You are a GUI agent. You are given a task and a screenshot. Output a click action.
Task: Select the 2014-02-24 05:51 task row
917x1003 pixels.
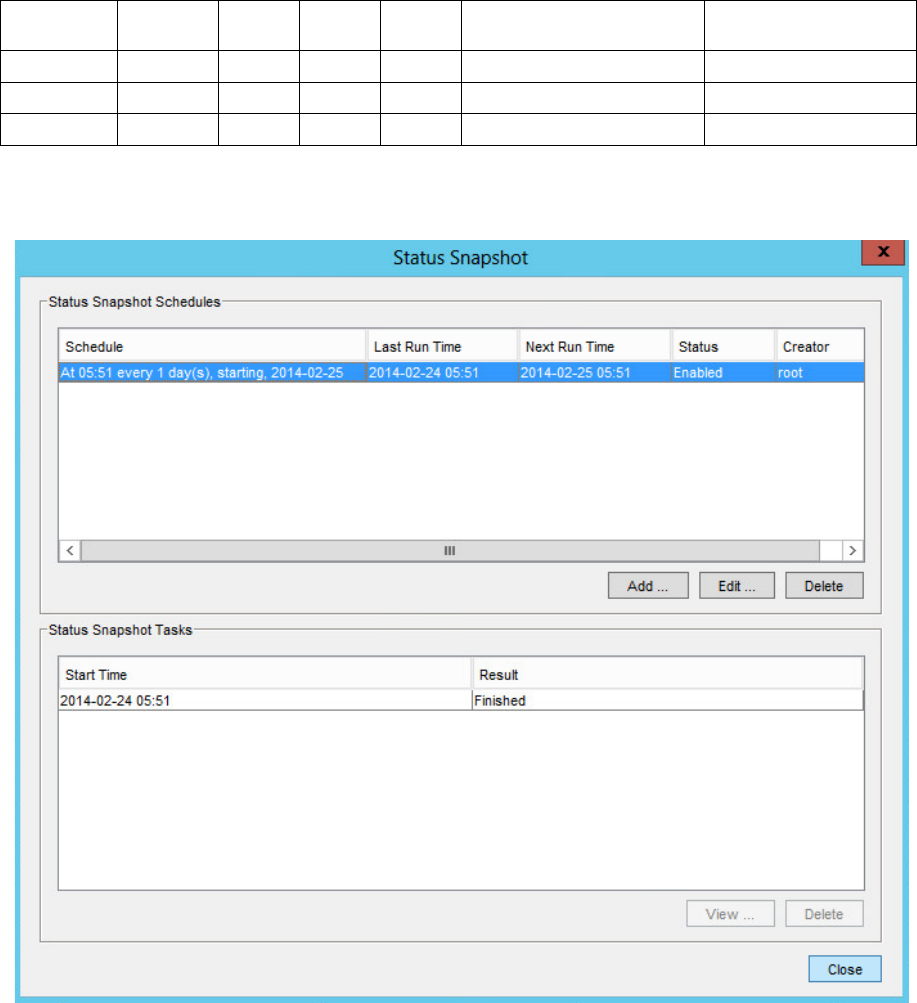[x=265, y=701]
